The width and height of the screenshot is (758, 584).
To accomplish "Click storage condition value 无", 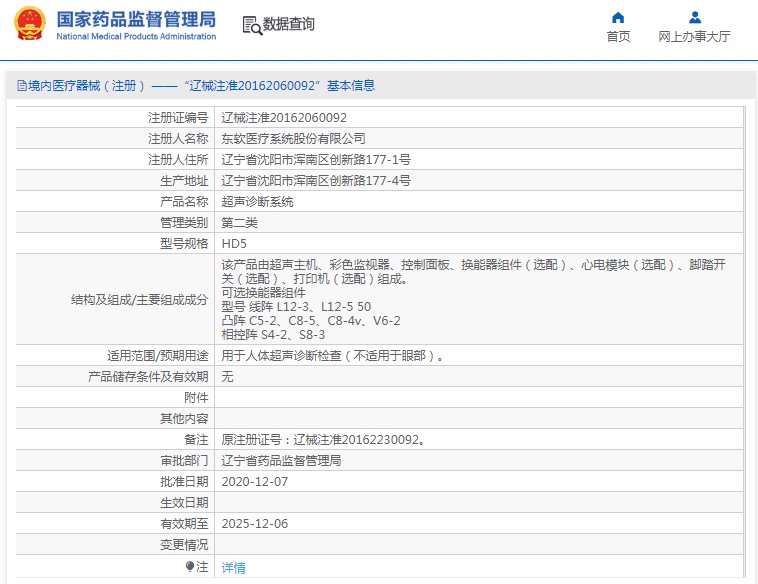I will coord(227,377).
